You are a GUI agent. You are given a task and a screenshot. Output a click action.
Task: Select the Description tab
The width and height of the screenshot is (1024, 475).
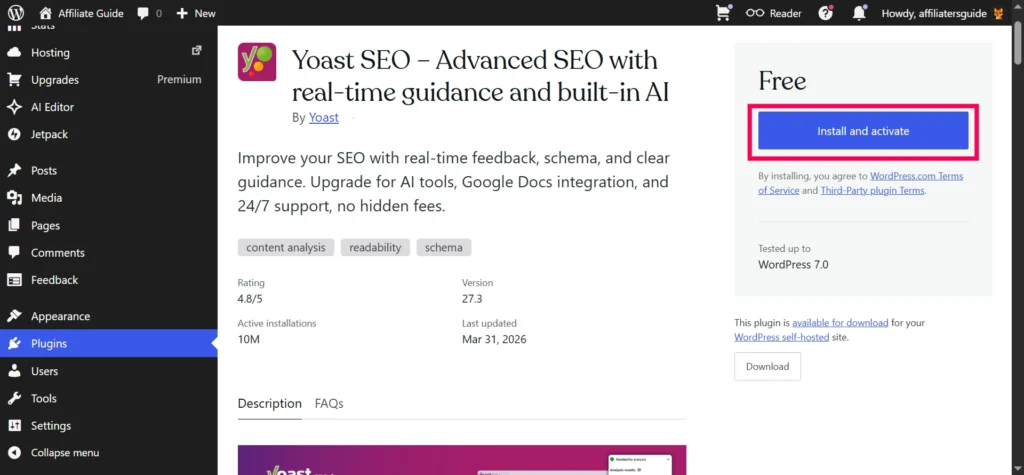coord(269,403)
